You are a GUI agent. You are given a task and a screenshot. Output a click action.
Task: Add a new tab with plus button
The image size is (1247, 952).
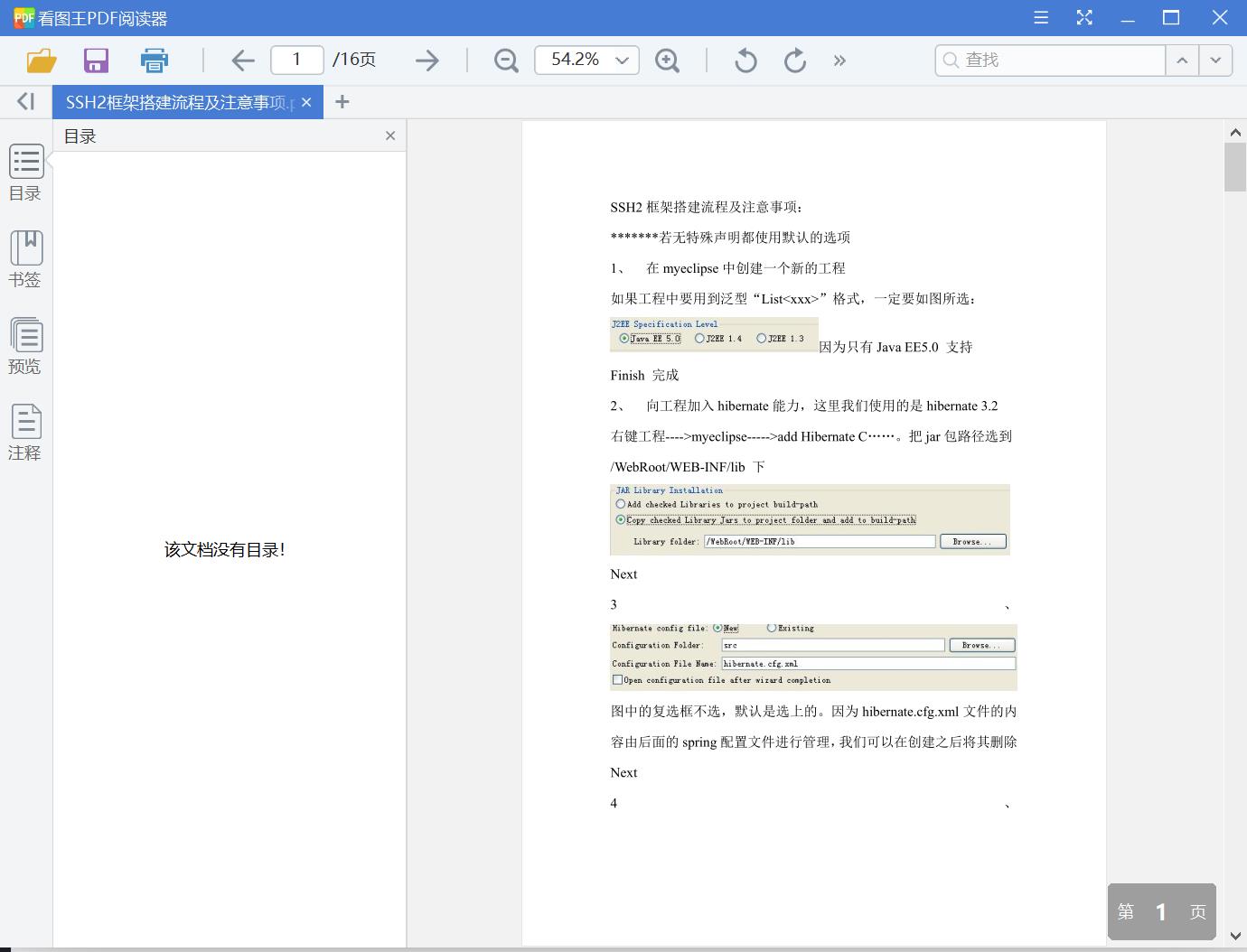[x=342, y=102]
